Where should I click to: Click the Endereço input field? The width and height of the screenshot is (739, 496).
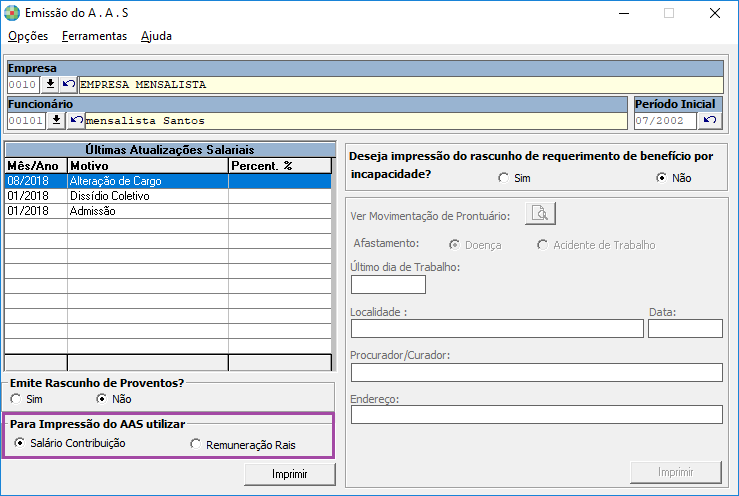537,414
